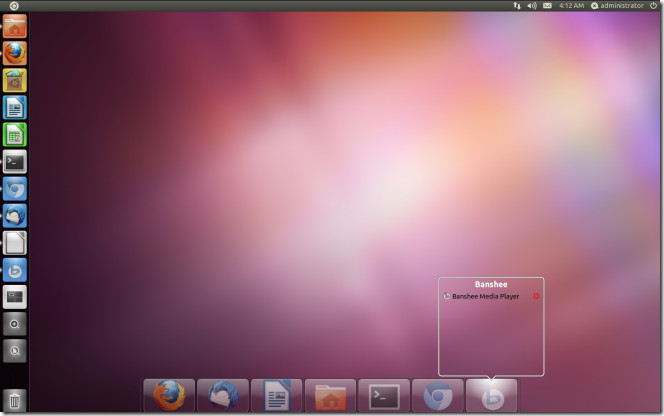Click the Banshee popup title
Screen dimensions: 664x416
(x=491, y=284)
